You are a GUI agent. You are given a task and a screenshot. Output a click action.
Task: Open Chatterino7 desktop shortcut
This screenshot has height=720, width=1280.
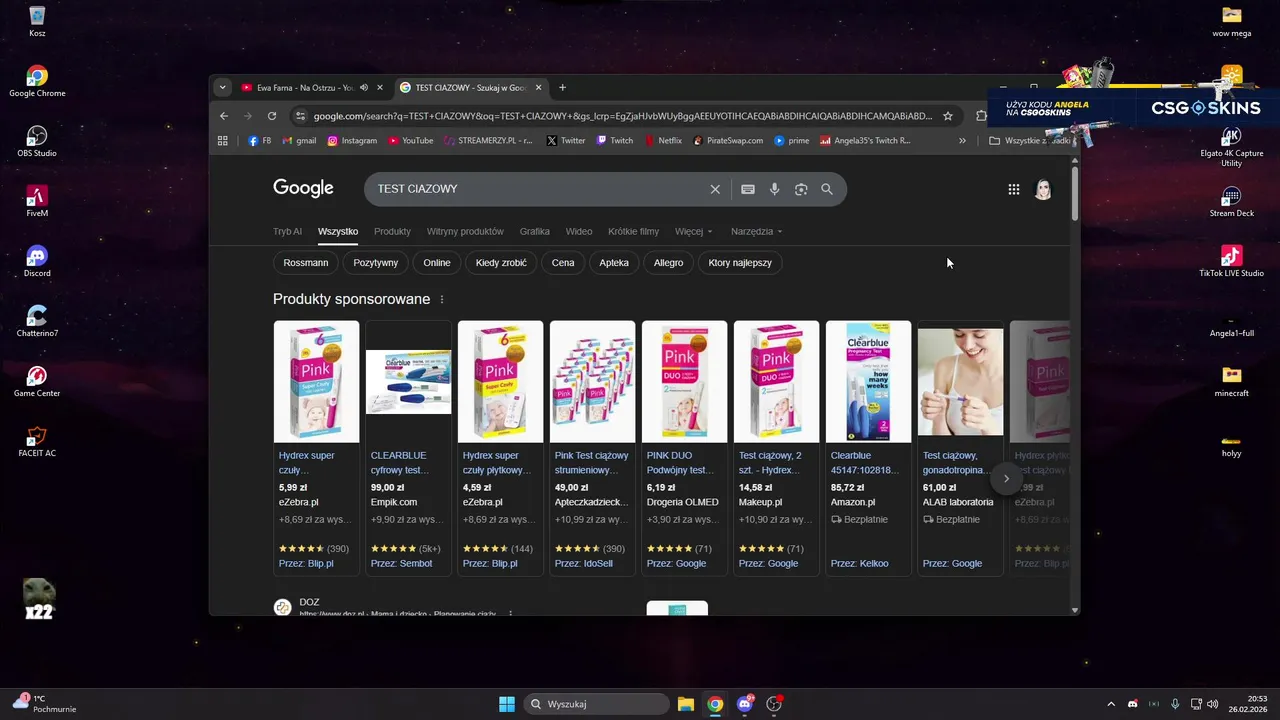37,321
